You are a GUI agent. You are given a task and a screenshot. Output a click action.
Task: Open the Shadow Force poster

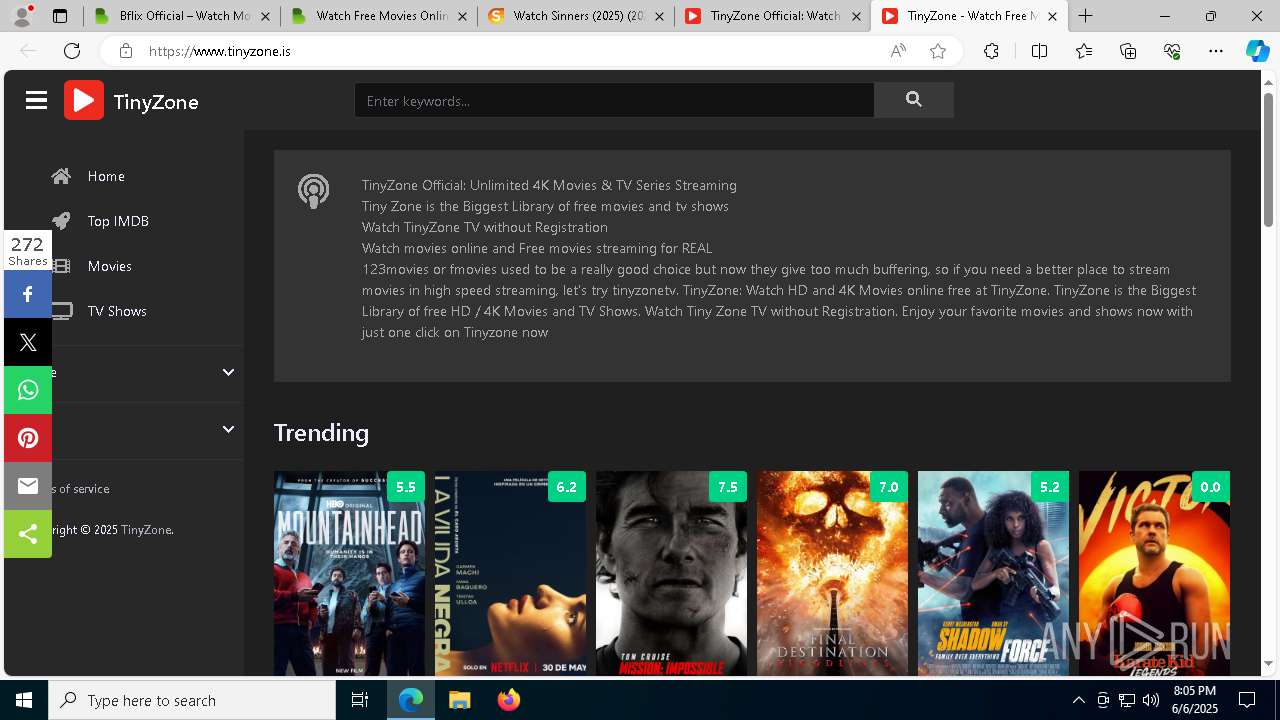click(x=993, y=574)
